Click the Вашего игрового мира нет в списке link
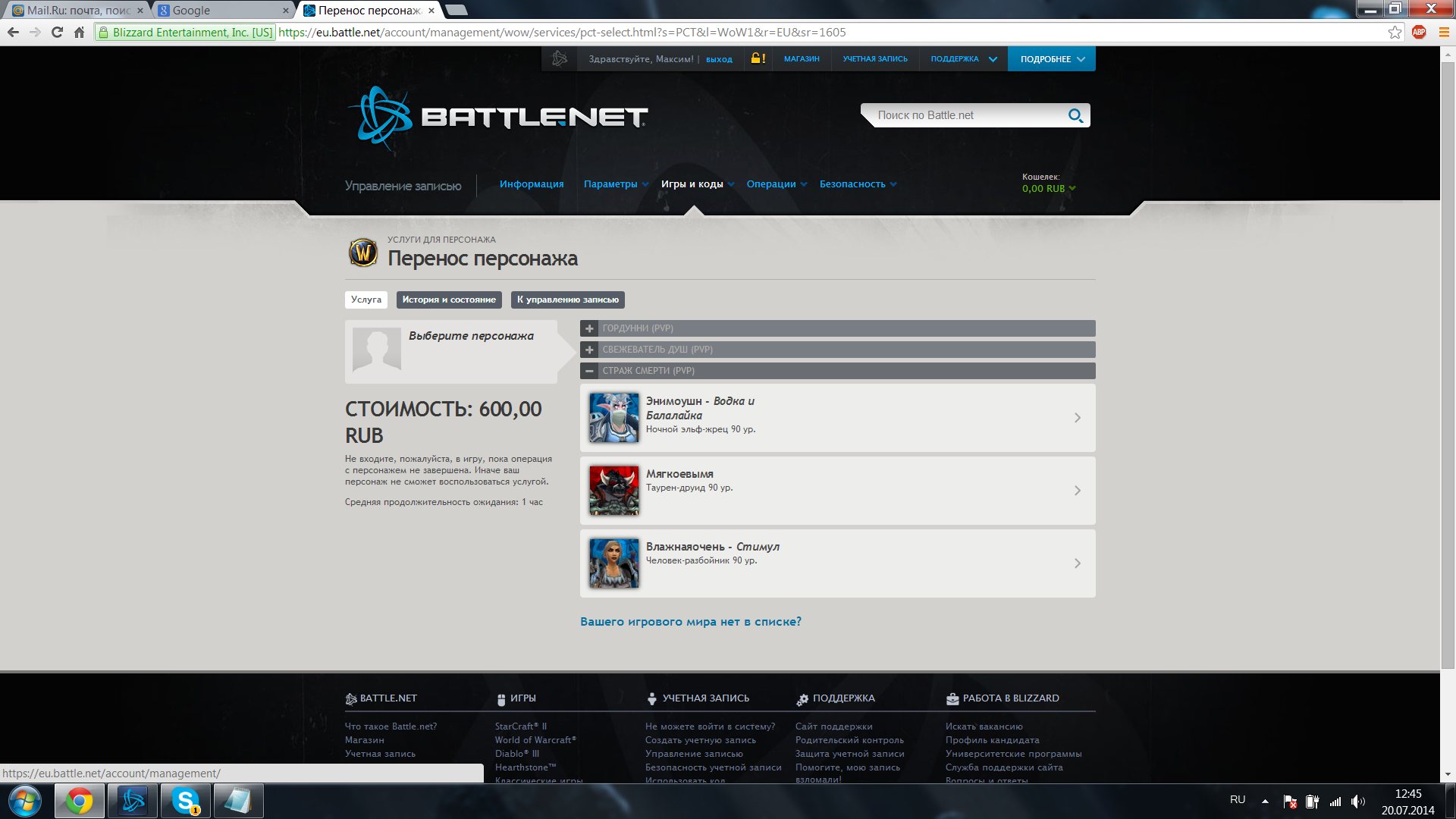Viewport: 1456px width, 819px height. click(x=690, y=622)
